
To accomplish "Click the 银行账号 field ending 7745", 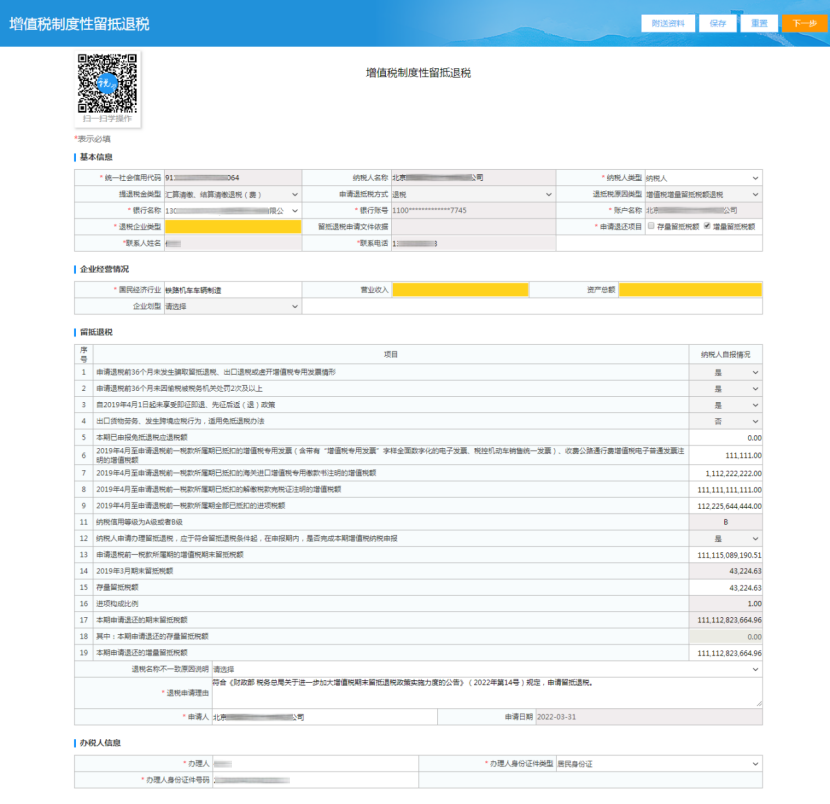I will [x=473, y=211].
